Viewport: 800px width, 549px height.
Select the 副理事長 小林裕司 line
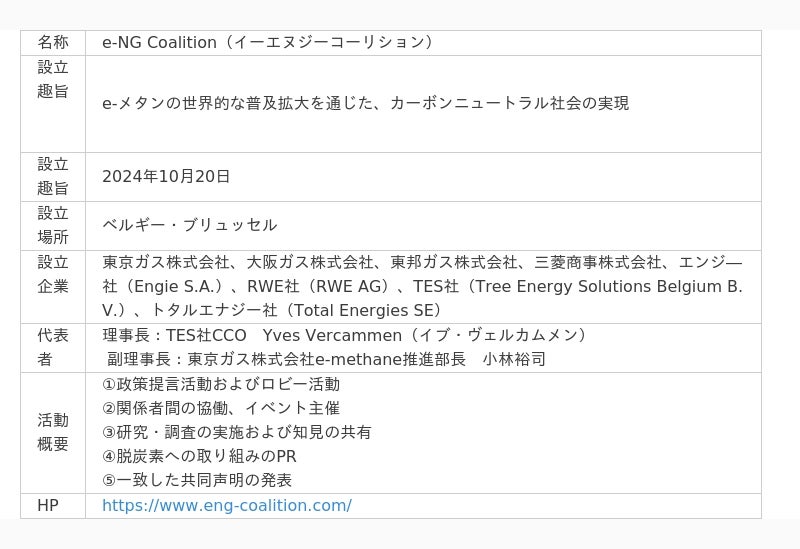pyautogui.click(x=326, y=359)
